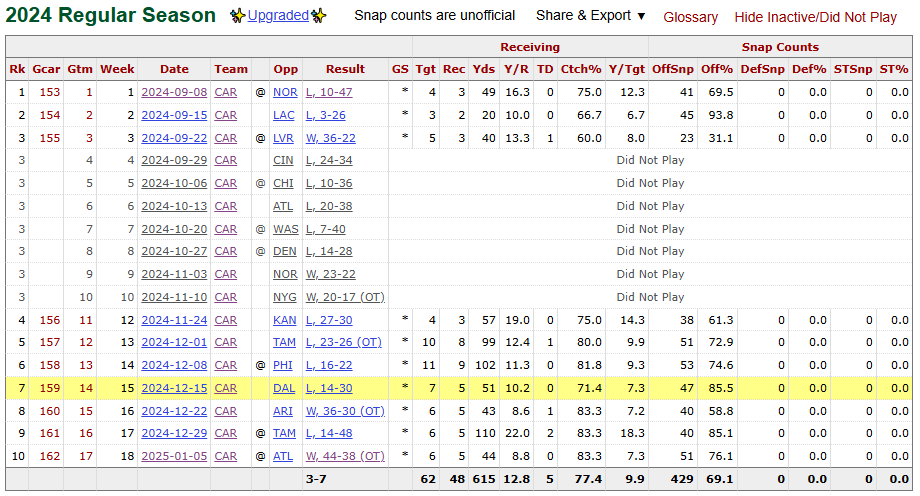Sort by Ctch% column header

[581, 69]
